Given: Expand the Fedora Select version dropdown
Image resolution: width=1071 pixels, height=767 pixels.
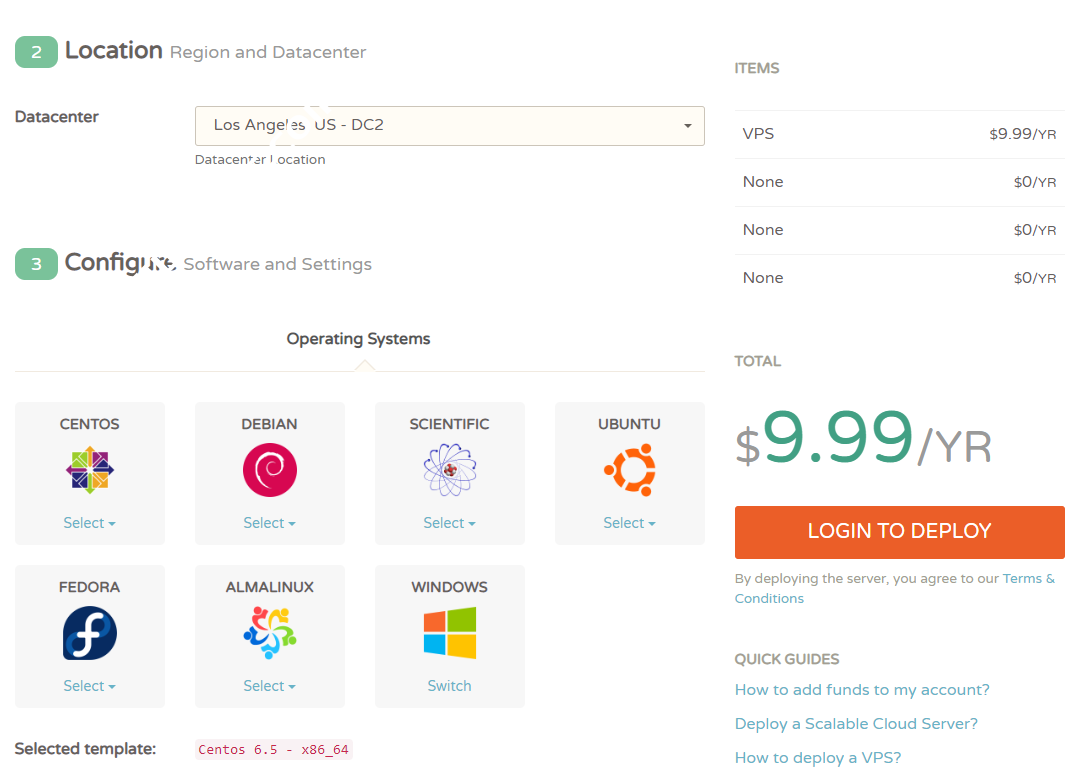Looking at the screenshot, I should (x=90, y=686).
